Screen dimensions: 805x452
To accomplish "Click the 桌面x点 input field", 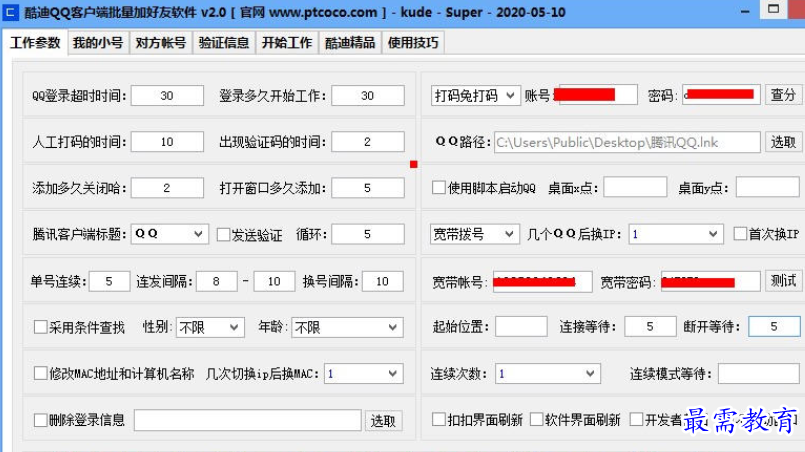I will [635, 187].
